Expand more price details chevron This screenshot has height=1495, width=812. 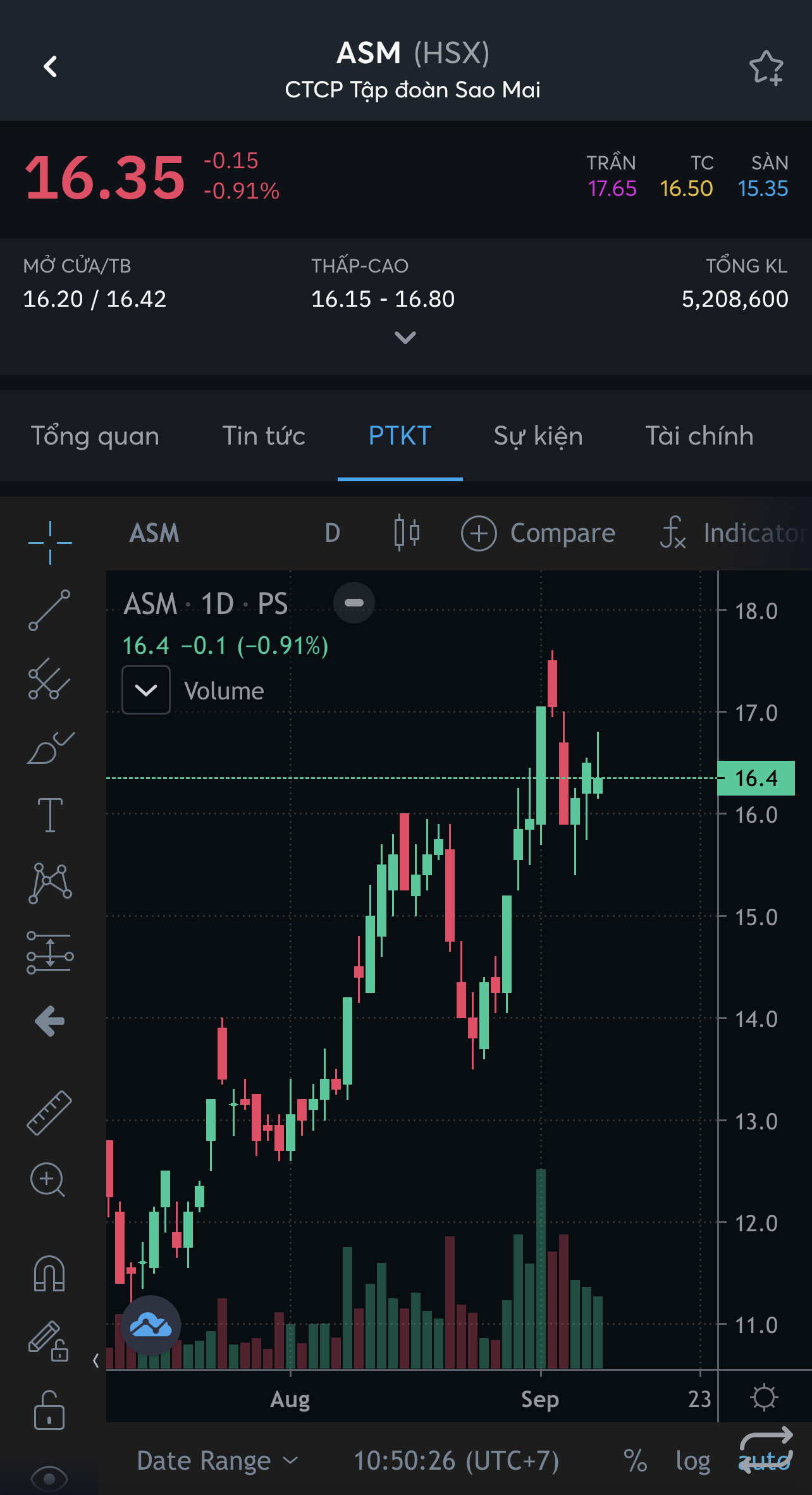point(405,337)
